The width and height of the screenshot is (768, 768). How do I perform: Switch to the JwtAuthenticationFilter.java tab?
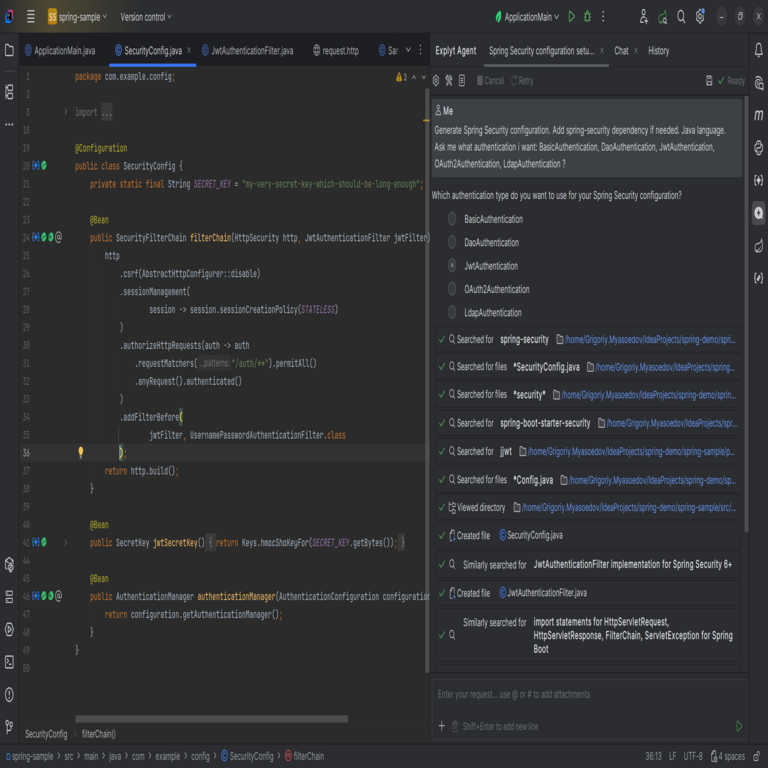[247, 50]
